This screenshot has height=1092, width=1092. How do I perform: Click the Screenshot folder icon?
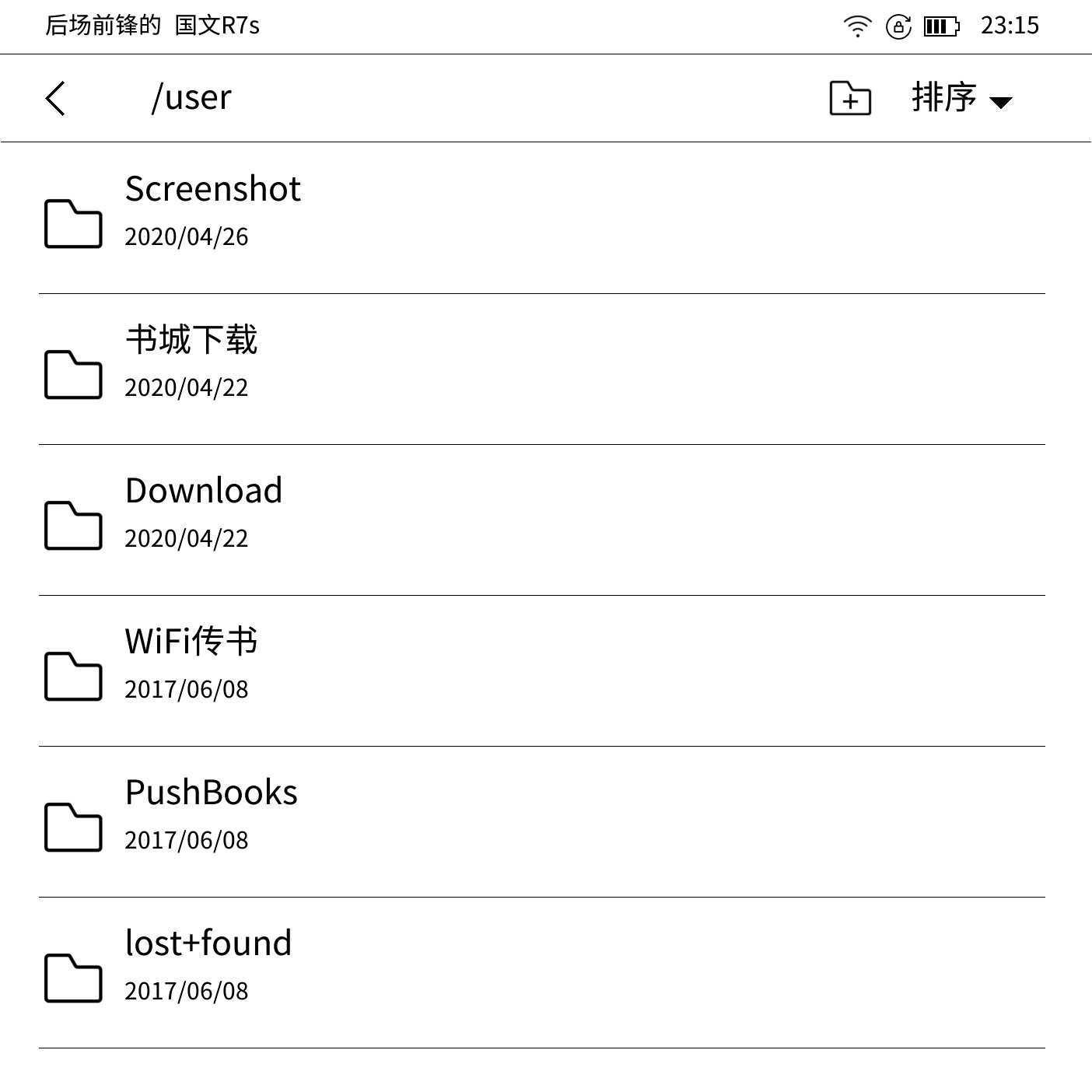tap(72, 223)
